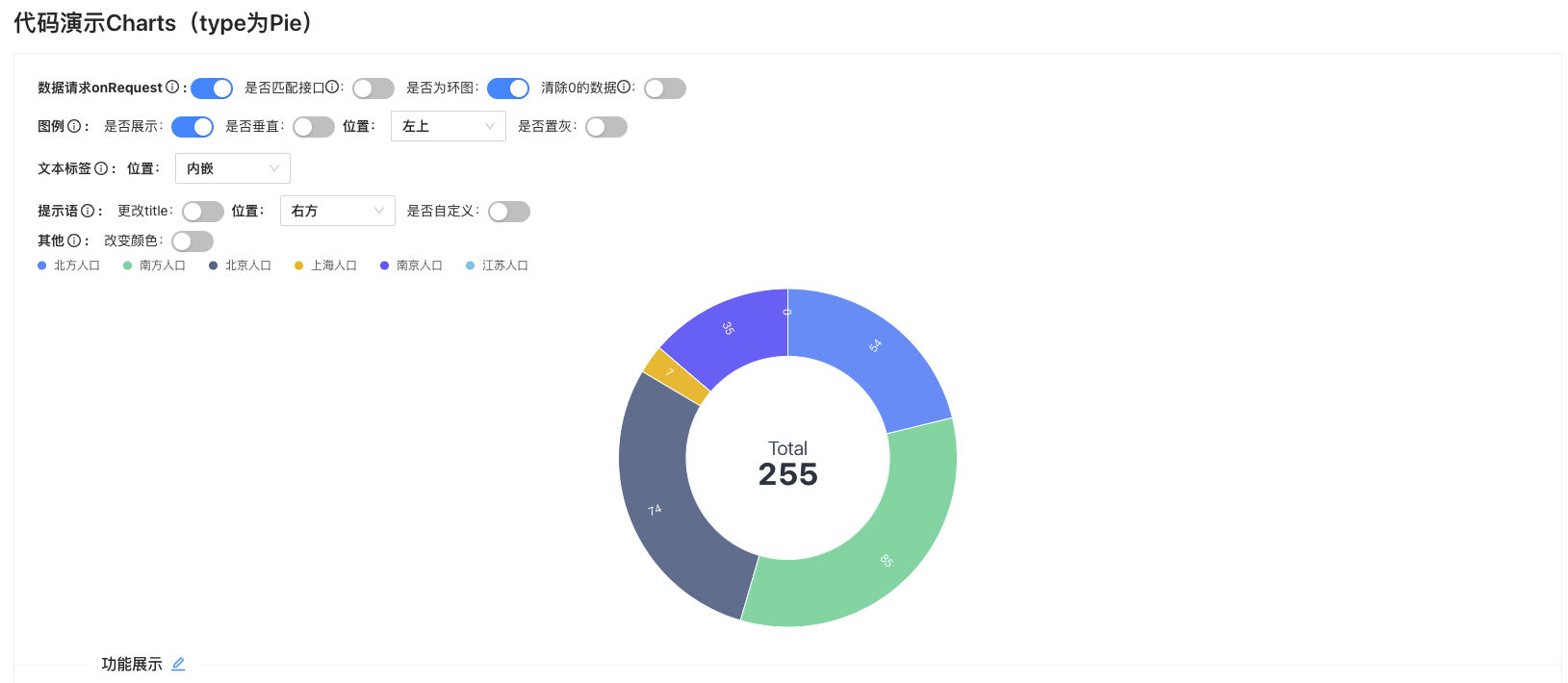
Task: Click the 南京人口 legend label
Action: [420, 266]
